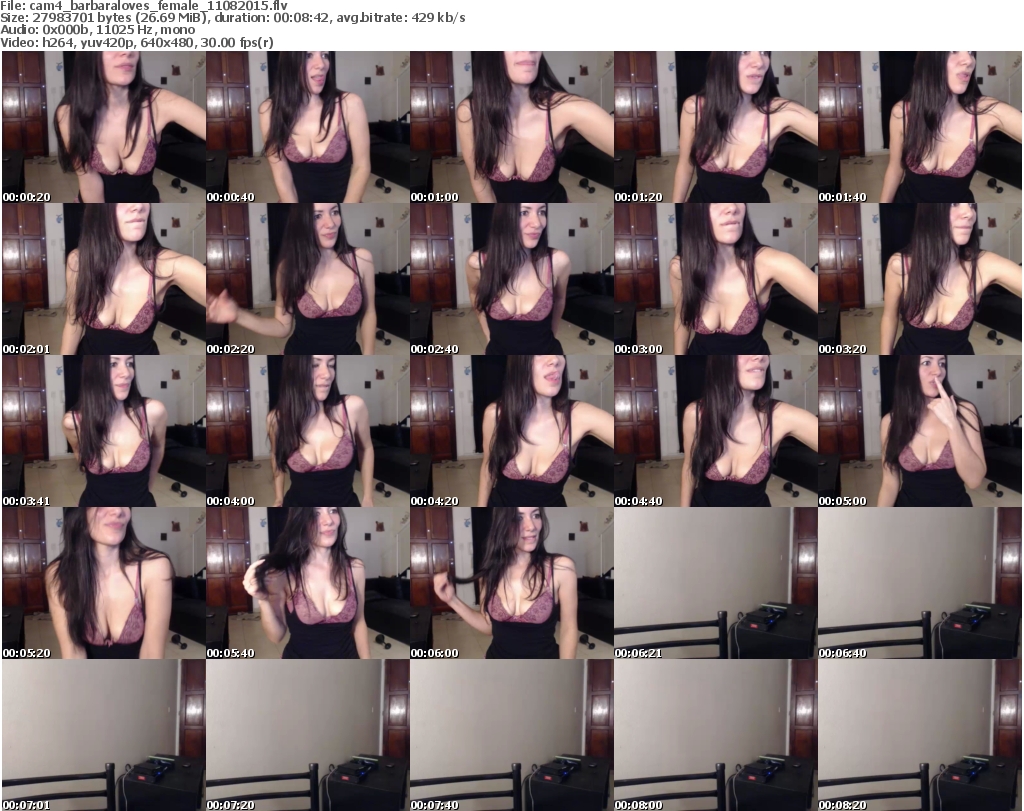The image size is (1024, 811).
Task: Pick the thumbnail at 00:07:40
Action: coord(511,735)
